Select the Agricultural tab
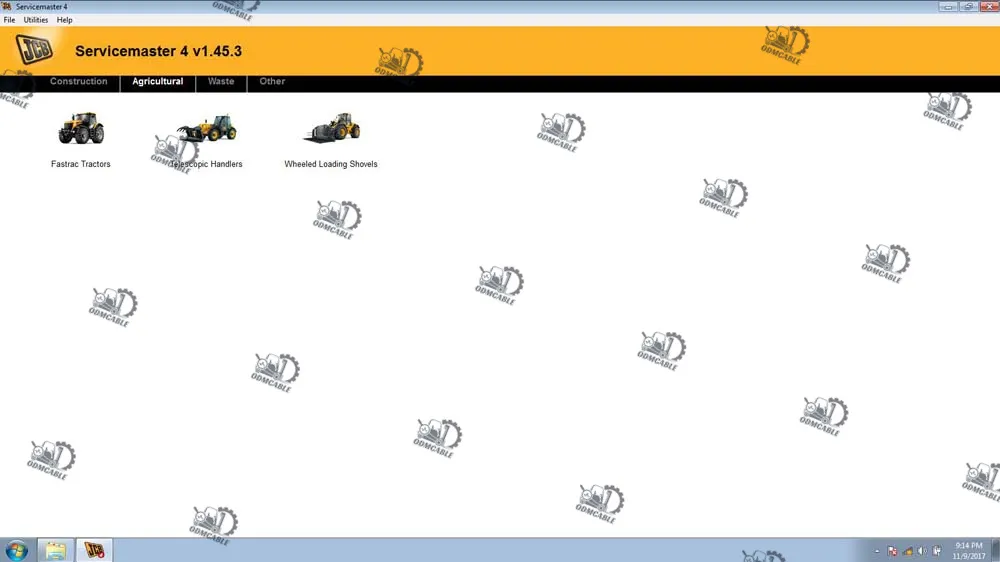This screenshot has width=1000, height=562. 158,82
